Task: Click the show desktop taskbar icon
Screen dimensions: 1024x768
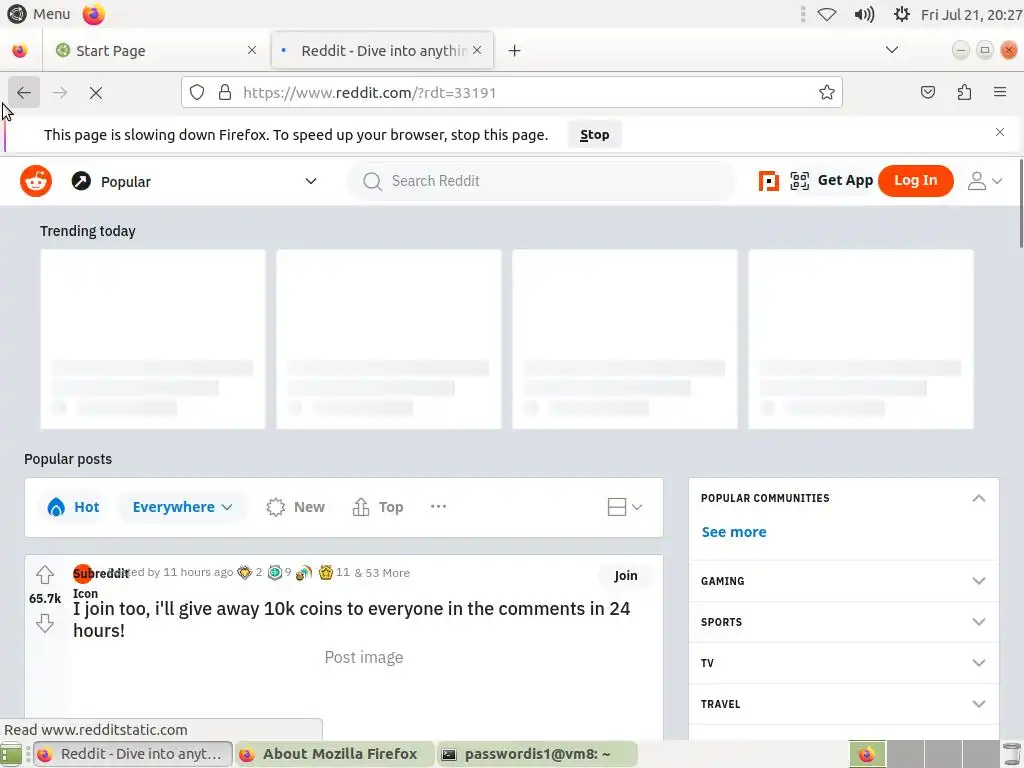Action: 11,754
